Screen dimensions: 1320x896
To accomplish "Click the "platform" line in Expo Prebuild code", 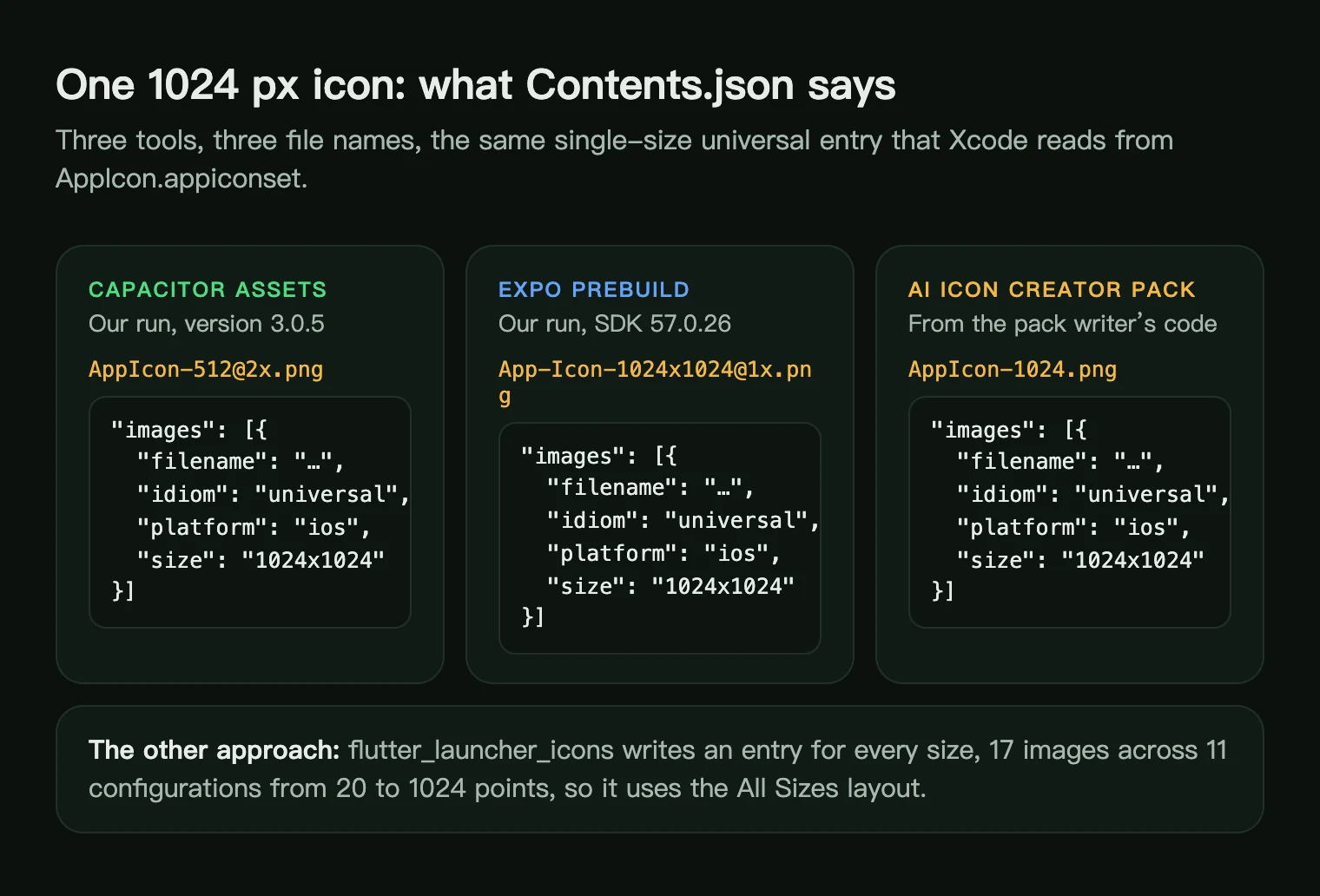I will [x=663, y=554].
